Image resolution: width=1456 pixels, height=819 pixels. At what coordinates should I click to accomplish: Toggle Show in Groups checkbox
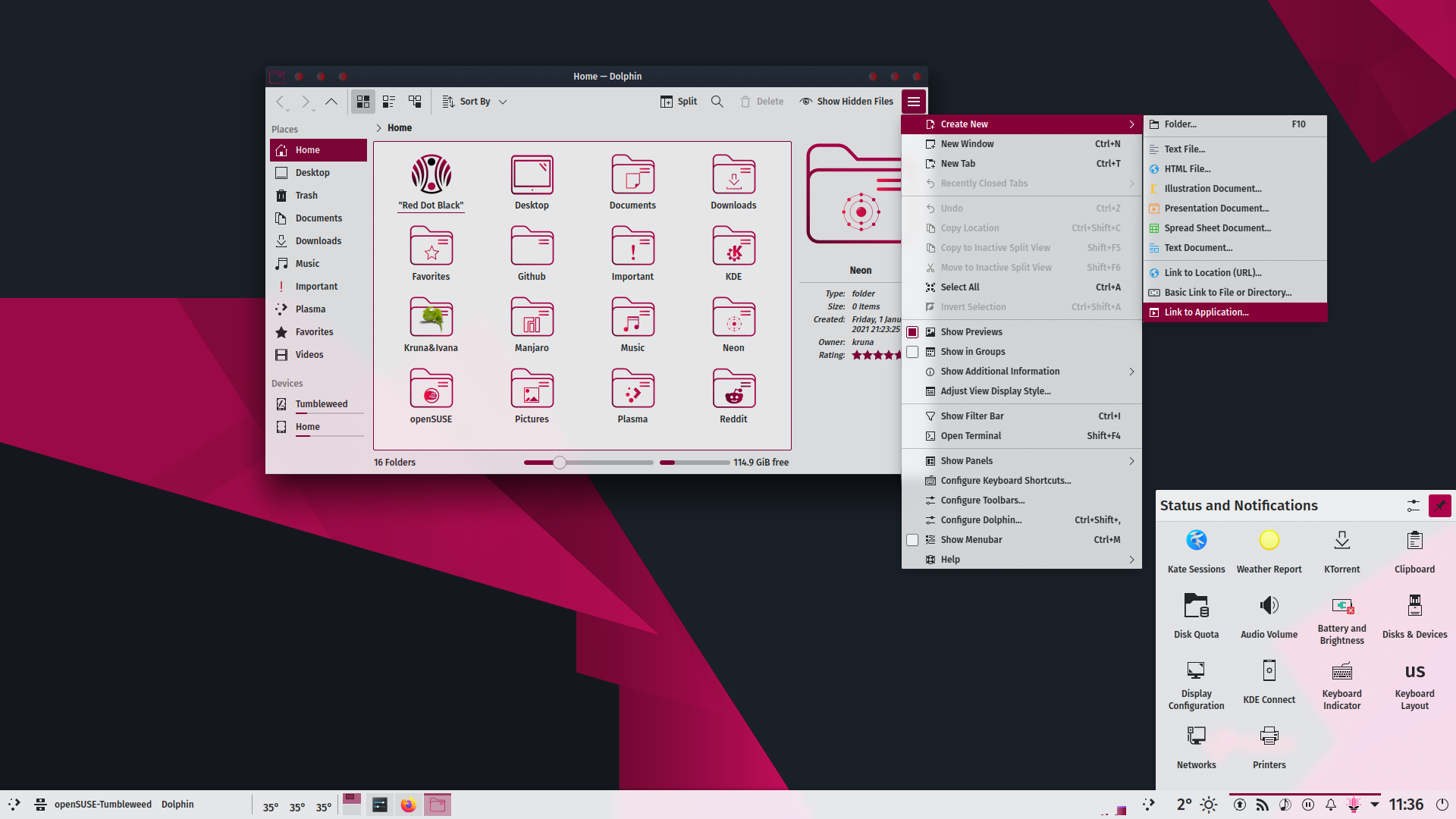pos(912,352)
